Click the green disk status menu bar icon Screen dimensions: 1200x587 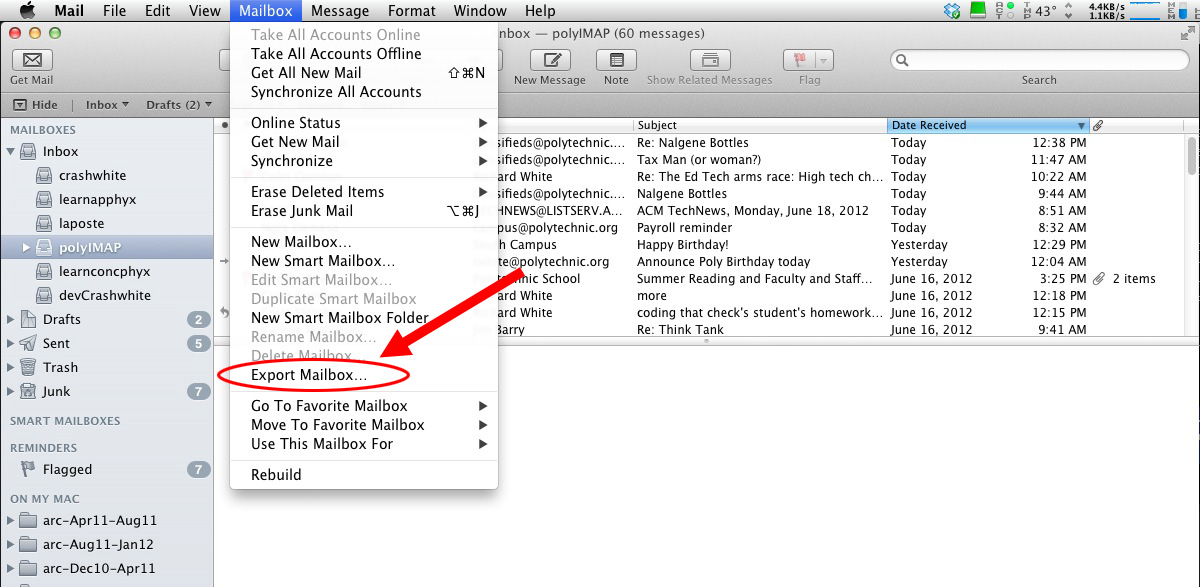click(x=978, y=11)
